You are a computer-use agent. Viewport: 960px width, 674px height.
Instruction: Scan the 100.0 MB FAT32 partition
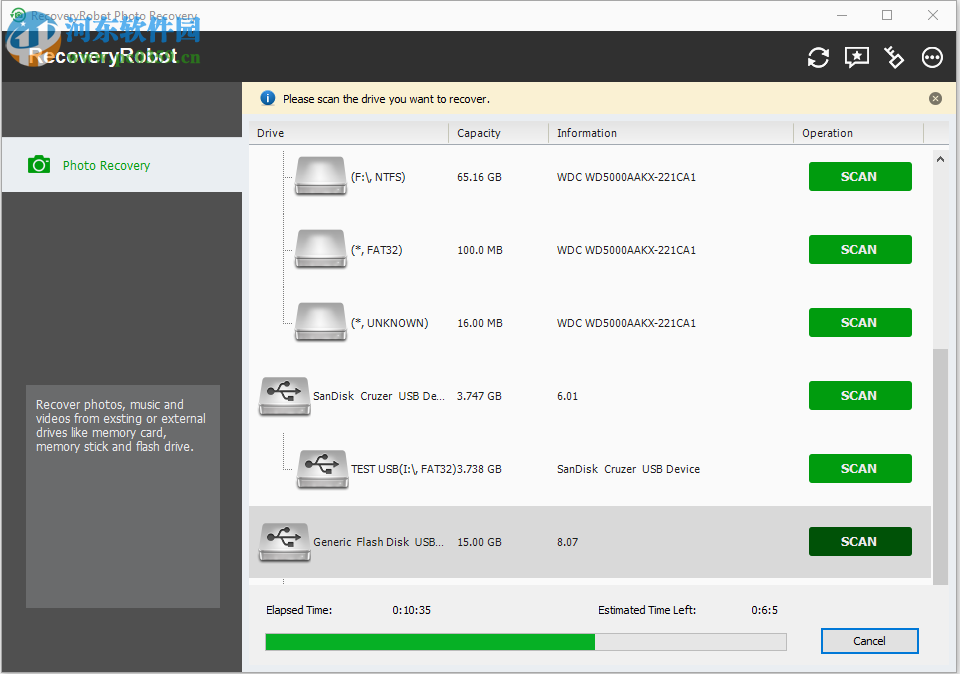pos(860,249)
